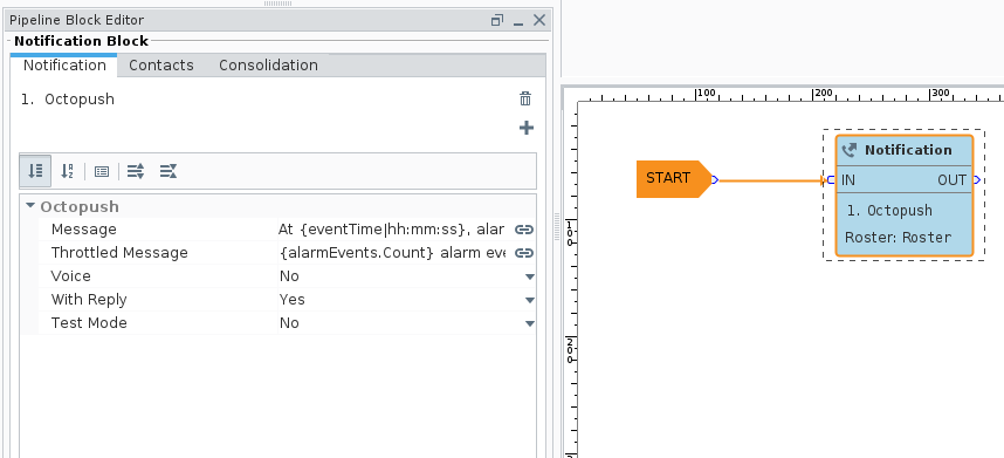Undock the Pipeline Block Editor panel
The image size is (1004, 458).
pos(497,20)
